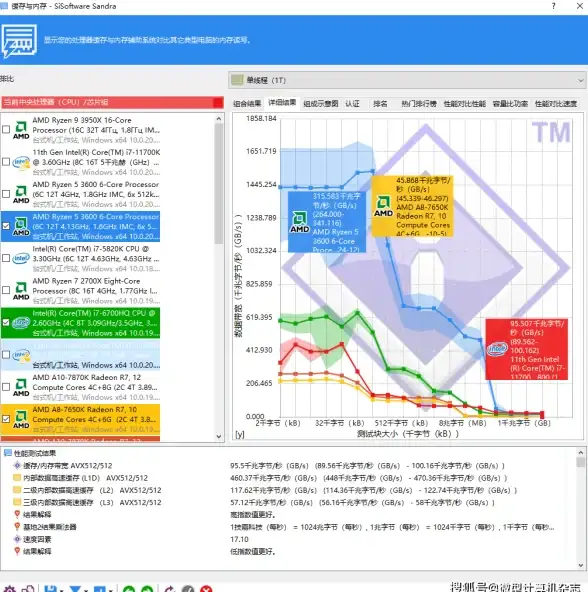Switch to the 排名 tab
Screen dimensions: 588x592
pyautogui.click(x=380, y=103)
